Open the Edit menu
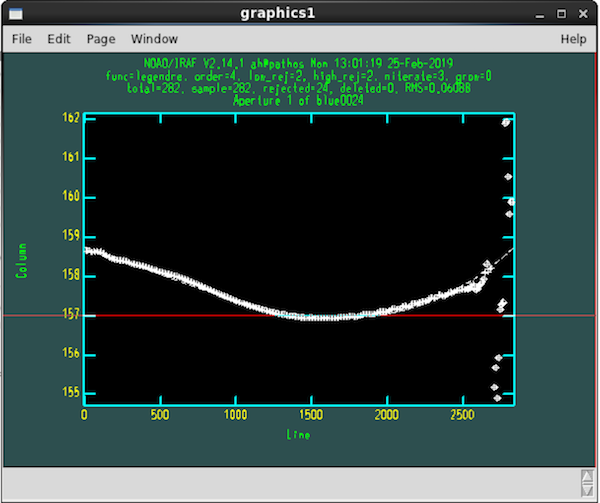Viewport: 600px width, 503px height. (x=59, y=39)
